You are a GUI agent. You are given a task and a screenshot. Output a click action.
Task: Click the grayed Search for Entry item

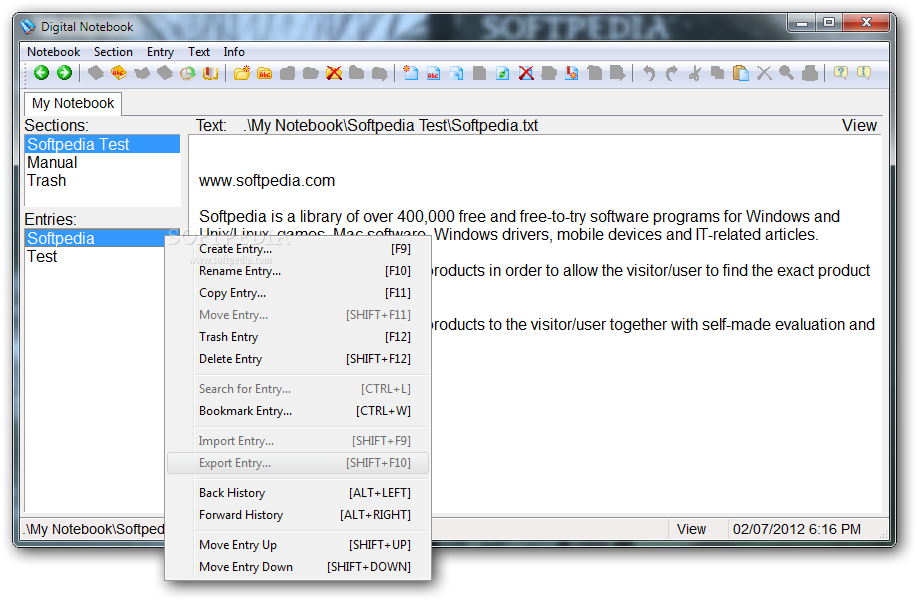[x=298, y=389]
